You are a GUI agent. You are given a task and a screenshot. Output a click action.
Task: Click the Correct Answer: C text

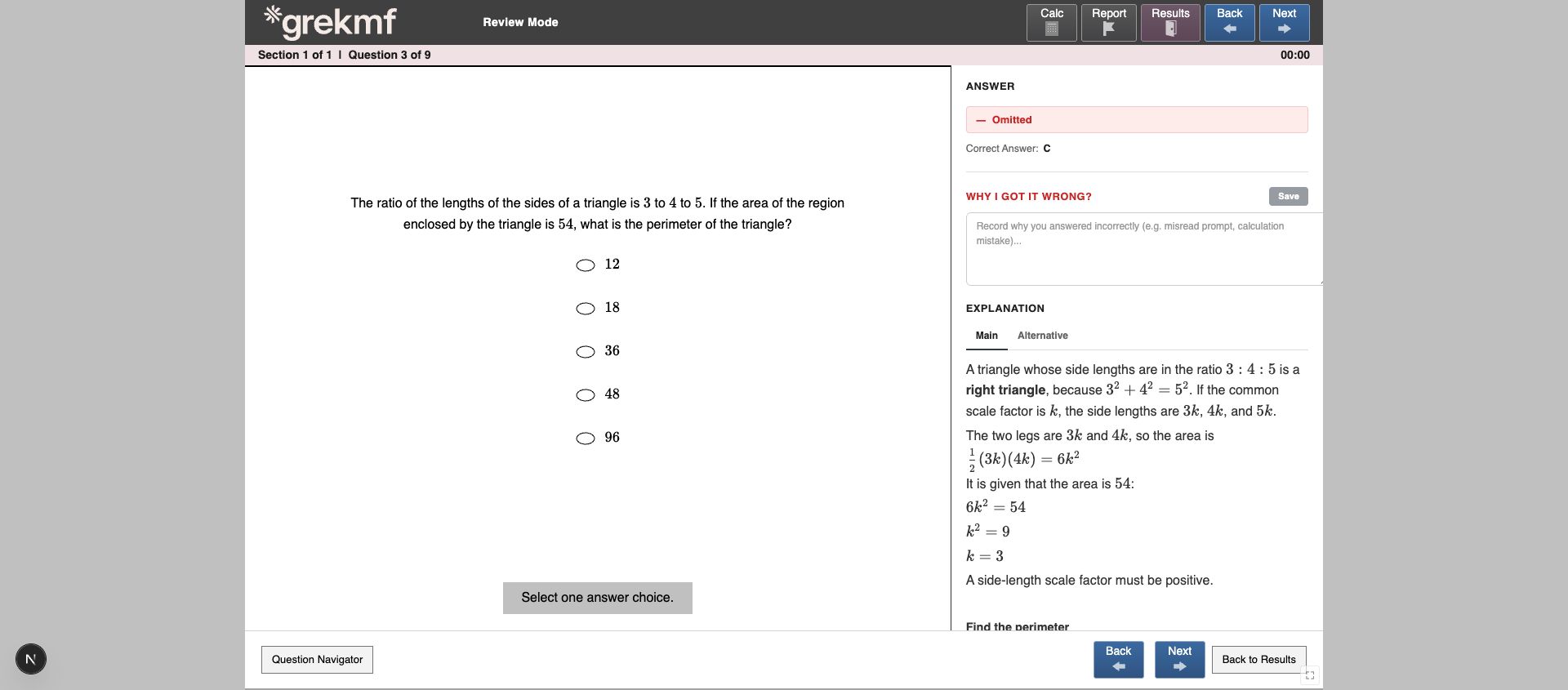(1008, 149)
